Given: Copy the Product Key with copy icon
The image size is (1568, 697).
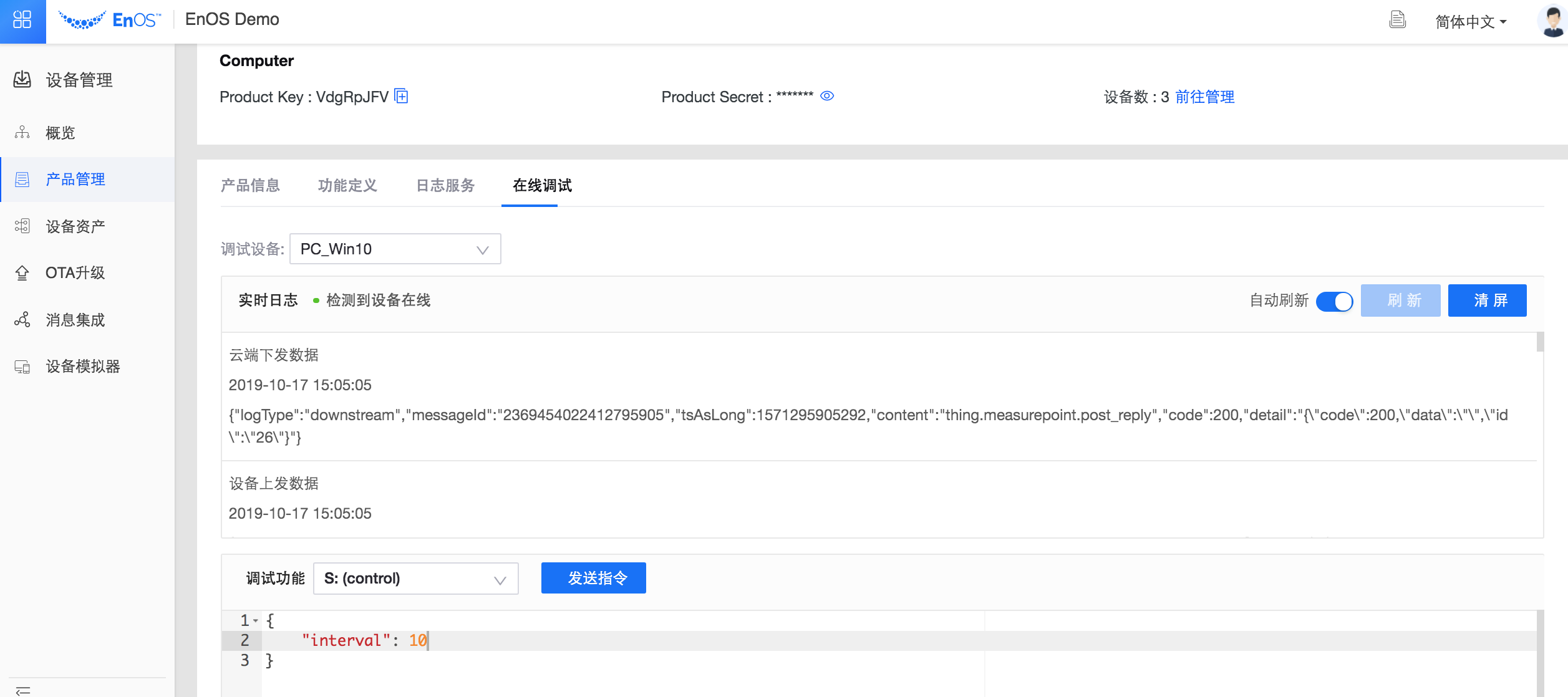Looking at the screenshot, I should click(402, 96).
